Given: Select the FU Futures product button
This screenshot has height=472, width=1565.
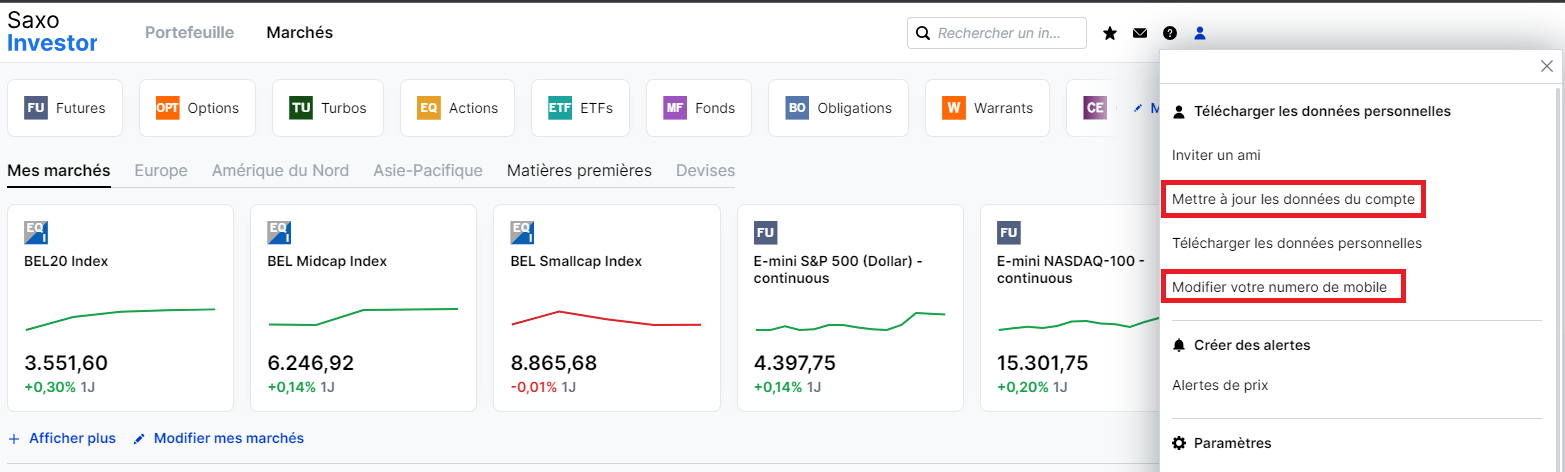Looking at the screenshot, I should coord(65,108).
